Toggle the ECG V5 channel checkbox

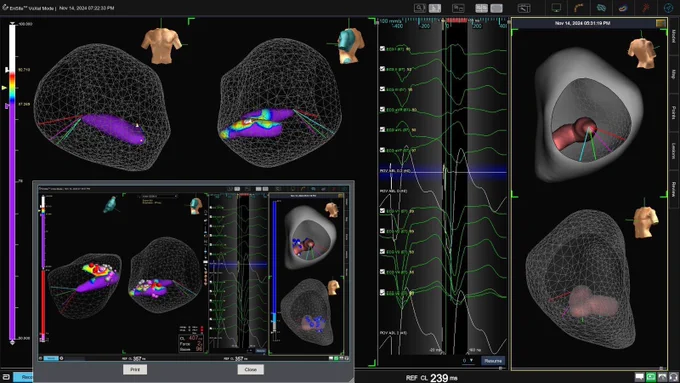pyautogui.click(x=382, y=292)
